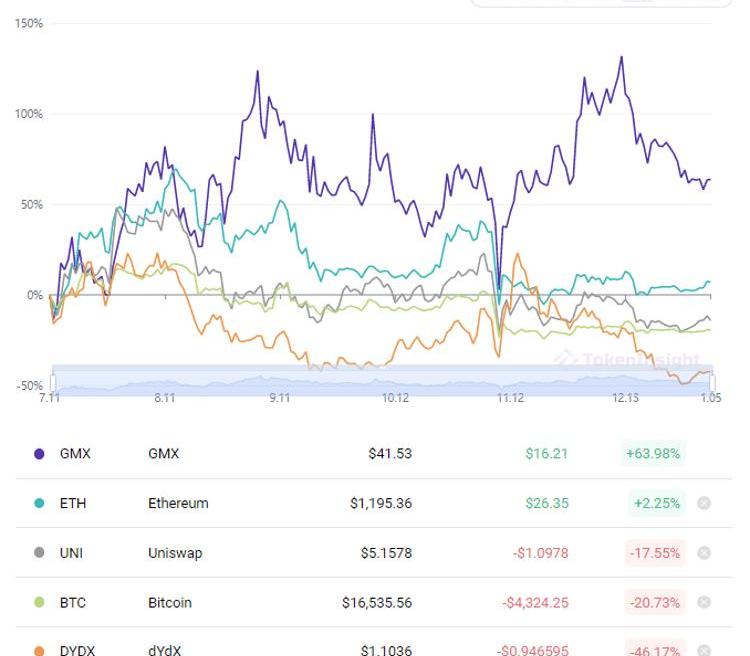This screenshot has height=656, width=750.
Task: Click the middle of the chart's range navigator
Action: [382, 383]
